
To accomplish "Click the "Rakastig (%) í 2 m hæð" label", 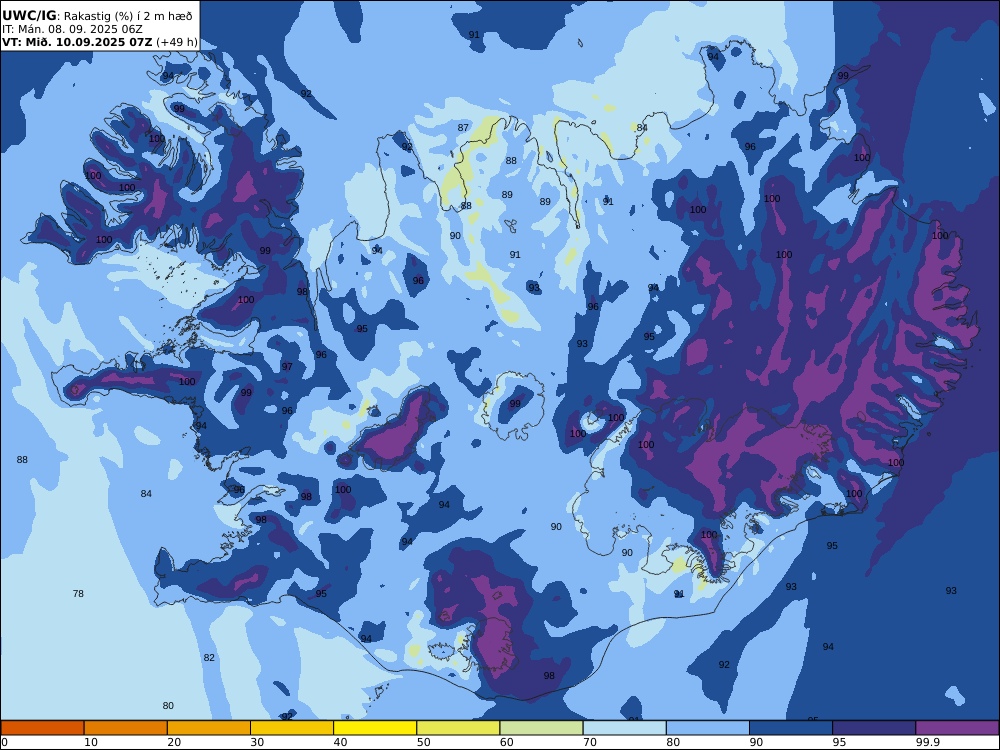I will tap(128, 17).
